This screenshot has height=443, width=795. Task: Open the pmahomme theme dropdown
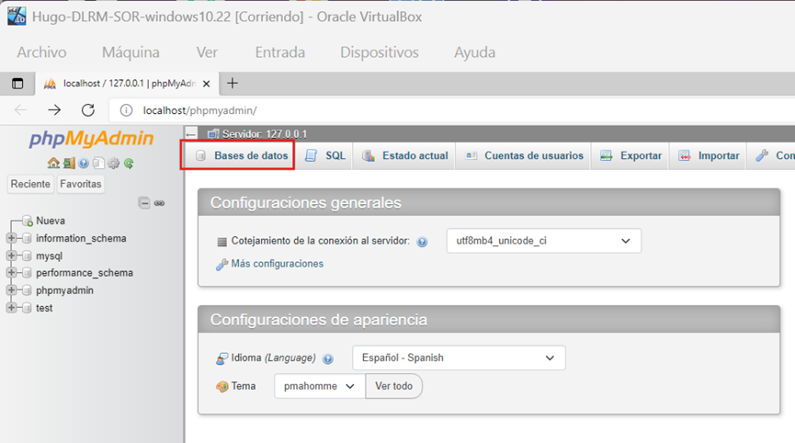click(x=319, y=386)
